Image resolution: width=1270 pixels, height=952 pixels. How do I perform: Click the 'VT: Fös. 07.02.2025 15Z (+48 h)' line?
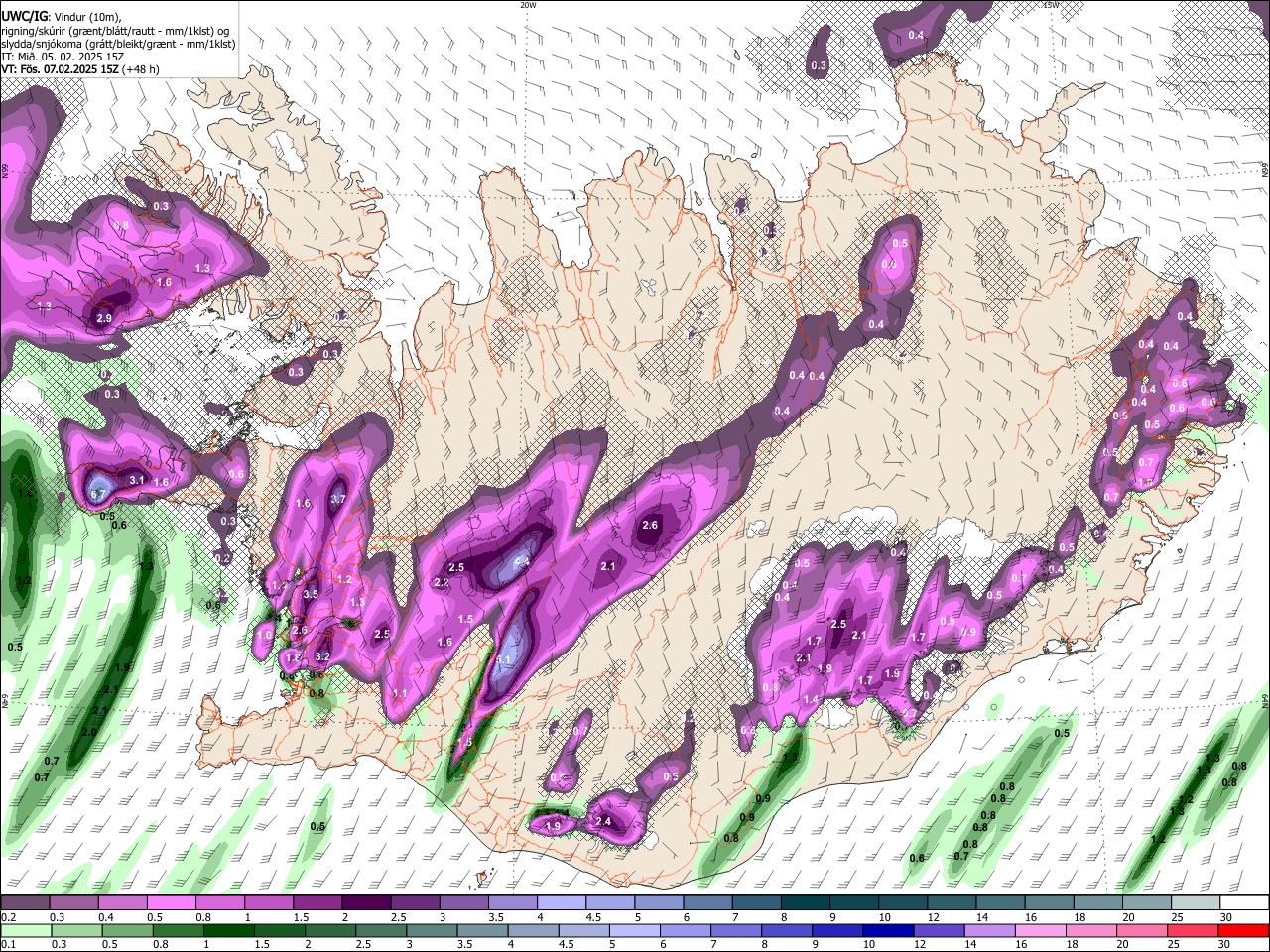tap(80, 69)
